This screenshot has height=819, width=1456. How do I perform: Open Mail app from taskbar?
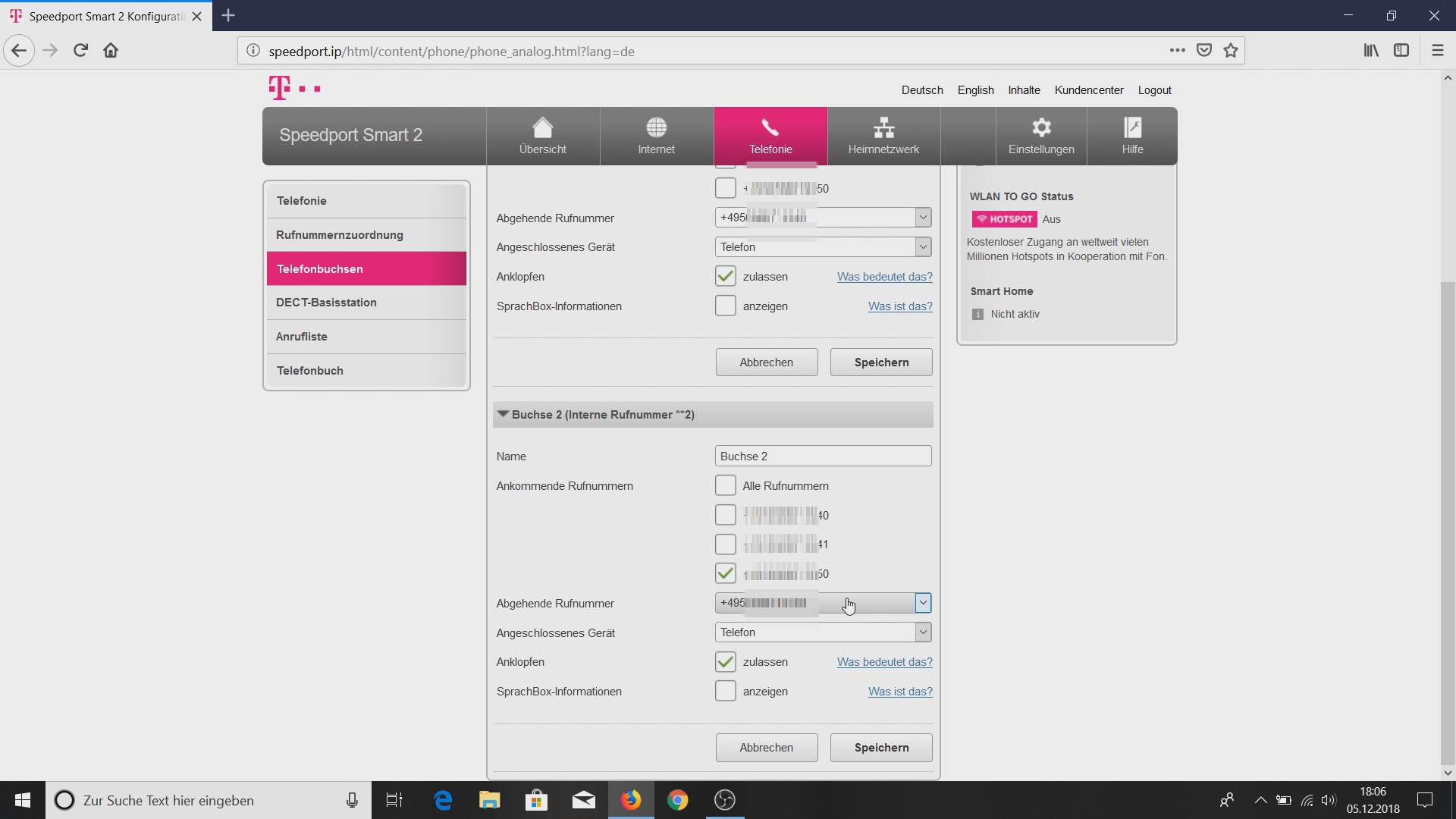584,800
